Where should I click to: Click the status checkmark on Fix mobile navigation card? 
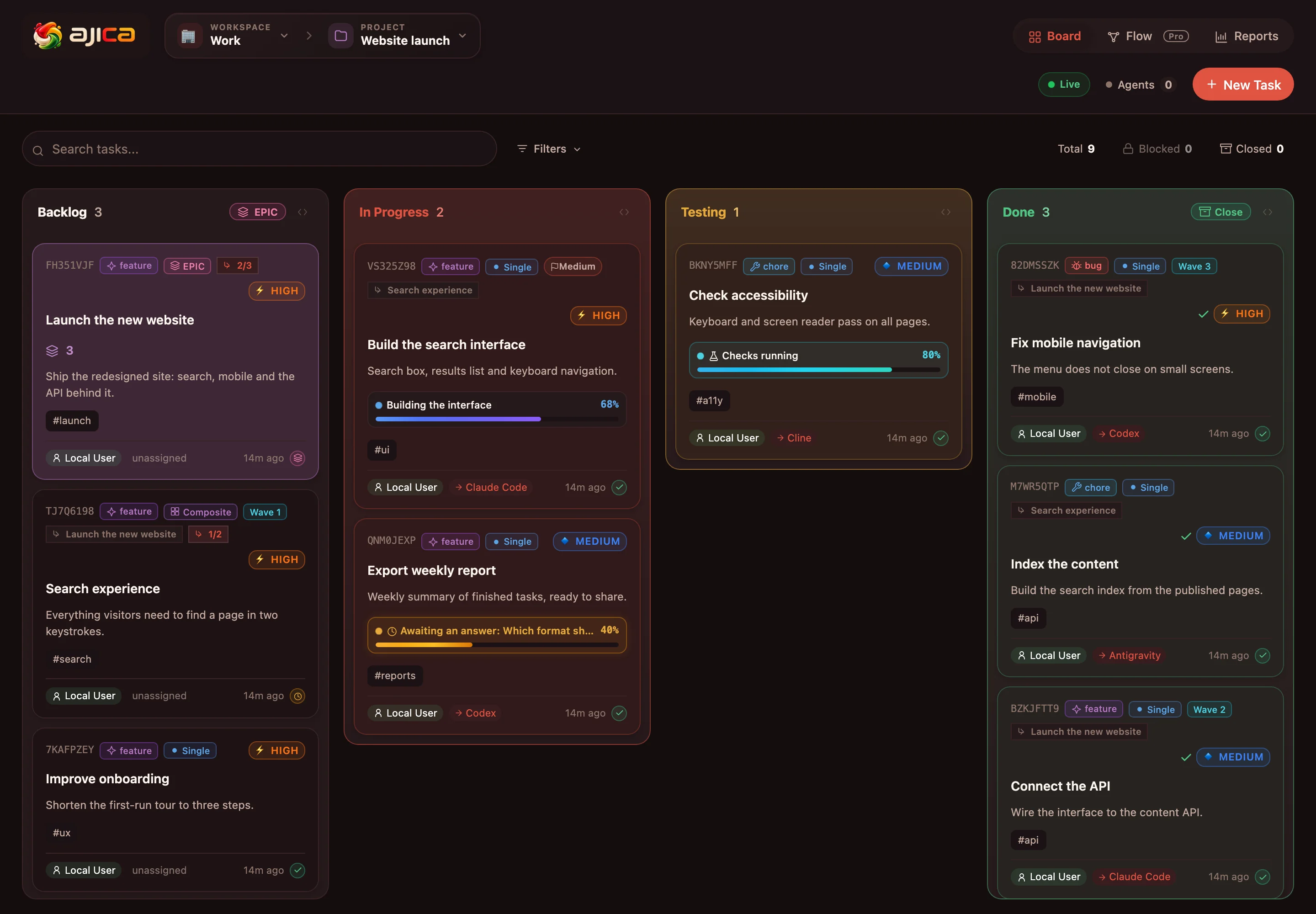1263,434
